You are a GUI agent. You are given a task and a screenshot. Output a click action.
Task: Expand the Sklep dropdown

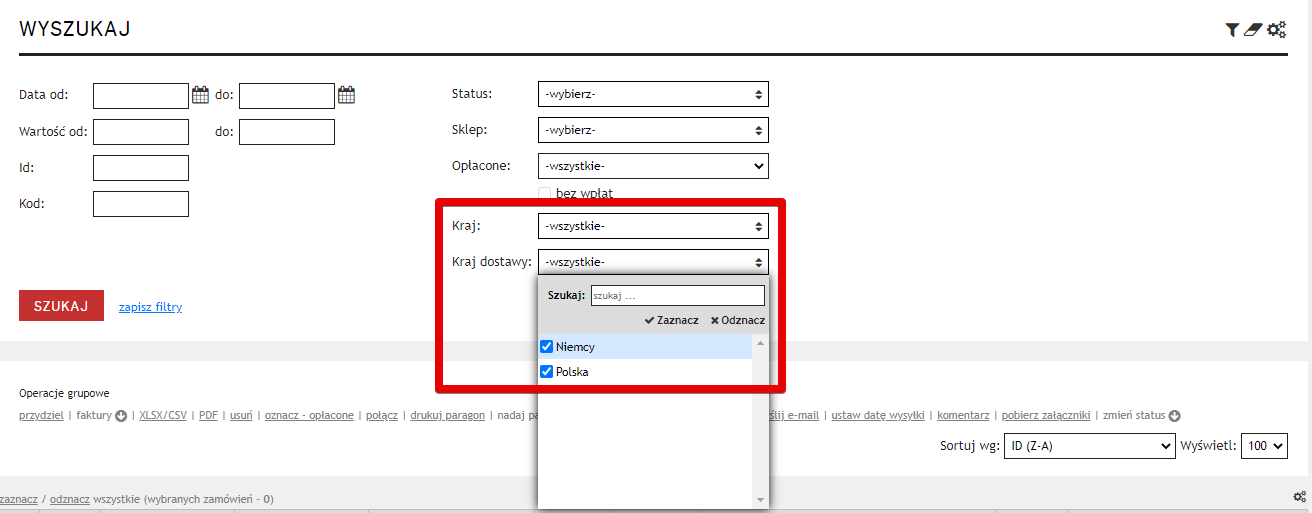click(x=653, y=130)
